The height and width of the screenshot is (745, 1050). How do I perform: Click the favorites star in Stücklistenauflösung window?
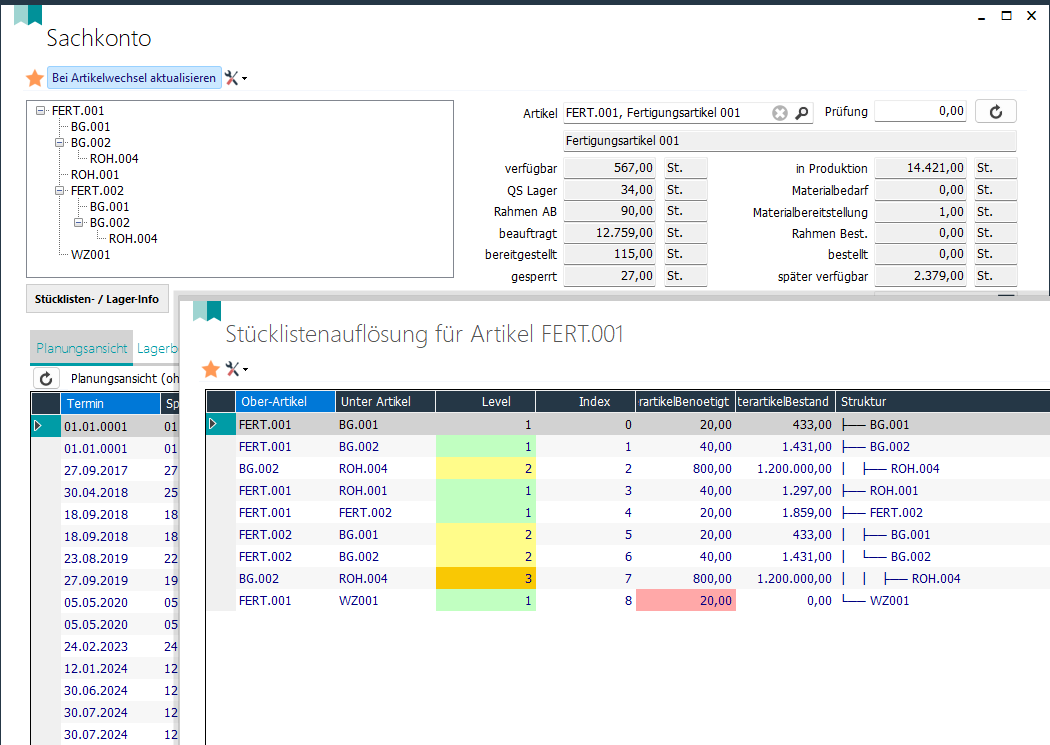tap(211, 369)
